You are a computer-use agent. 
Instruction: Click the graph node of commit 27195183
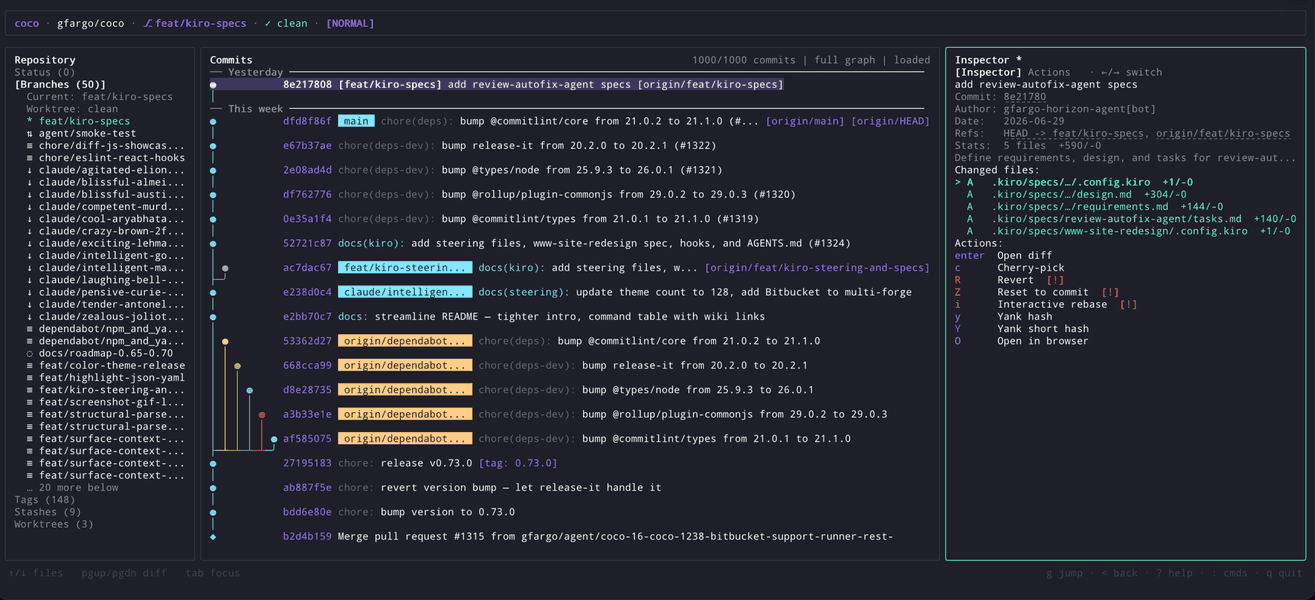click(x=213, y=463)
